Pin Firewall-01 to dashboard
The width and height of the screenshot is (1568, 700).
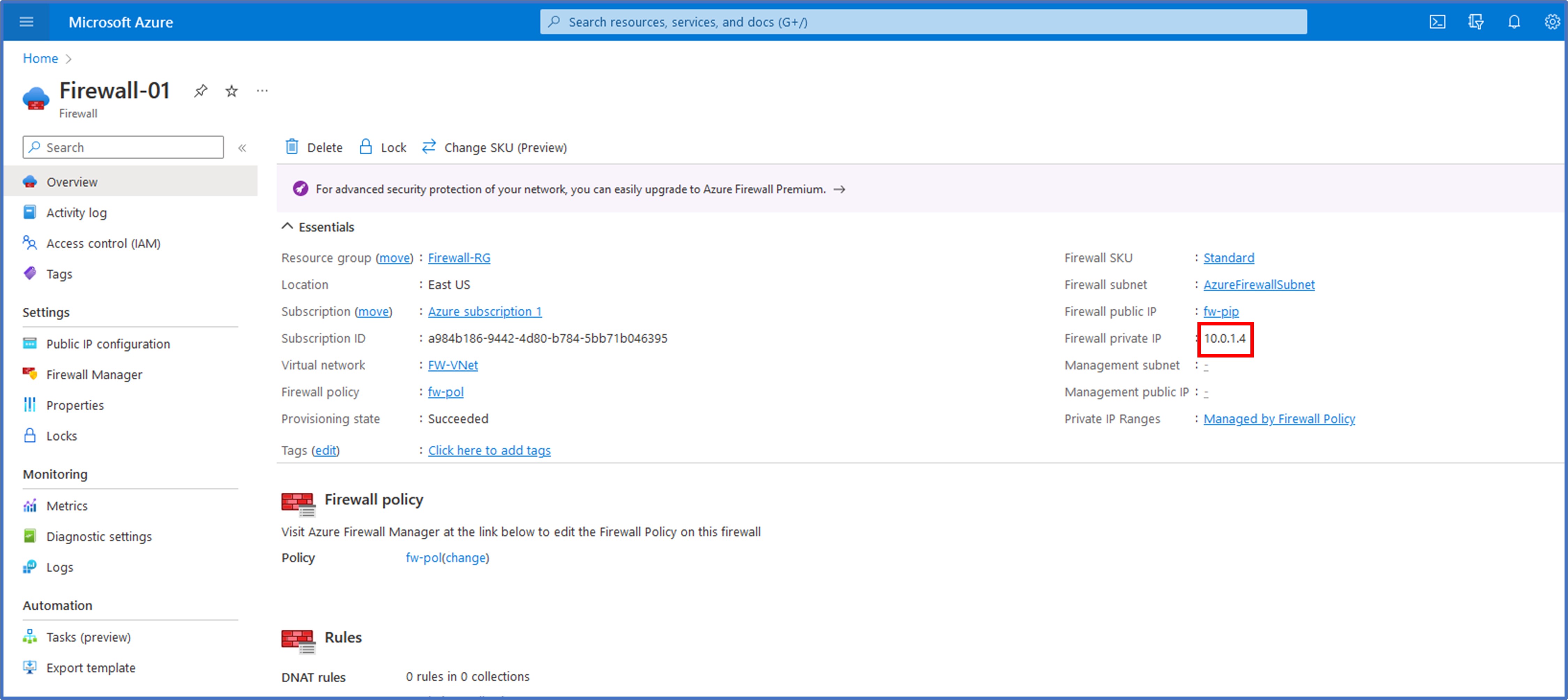[x=200, y=91]
